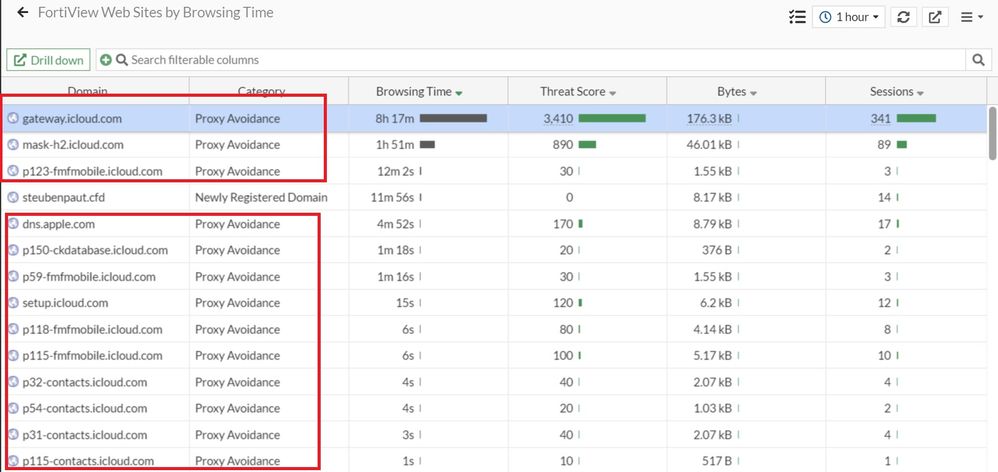This screenshot has height=472, width=998.
Task: Select setup.icloud.com domain
Action: pos(65,303)
